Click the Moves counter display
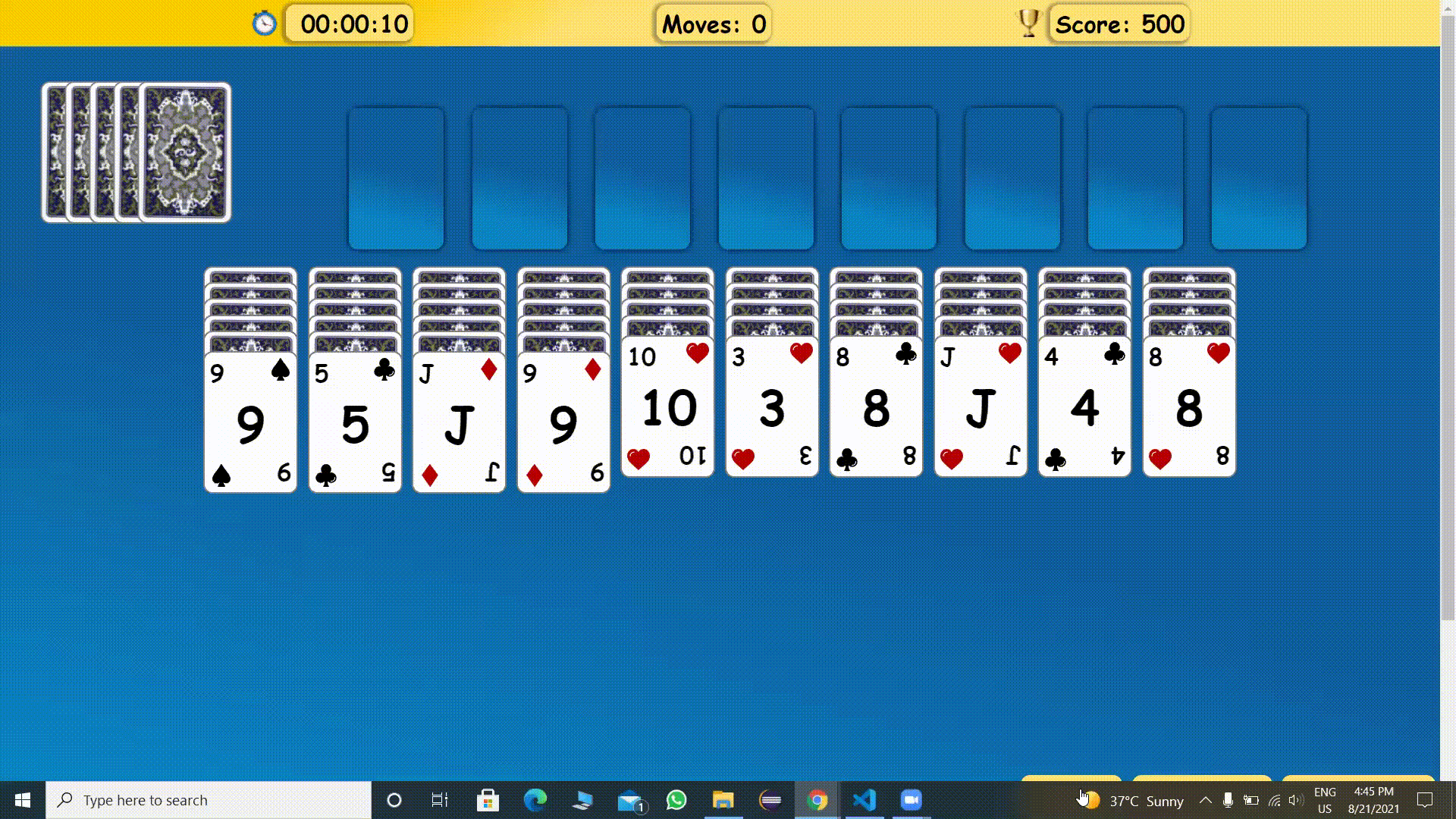The image size is (1456, 819). coord(713,24)
